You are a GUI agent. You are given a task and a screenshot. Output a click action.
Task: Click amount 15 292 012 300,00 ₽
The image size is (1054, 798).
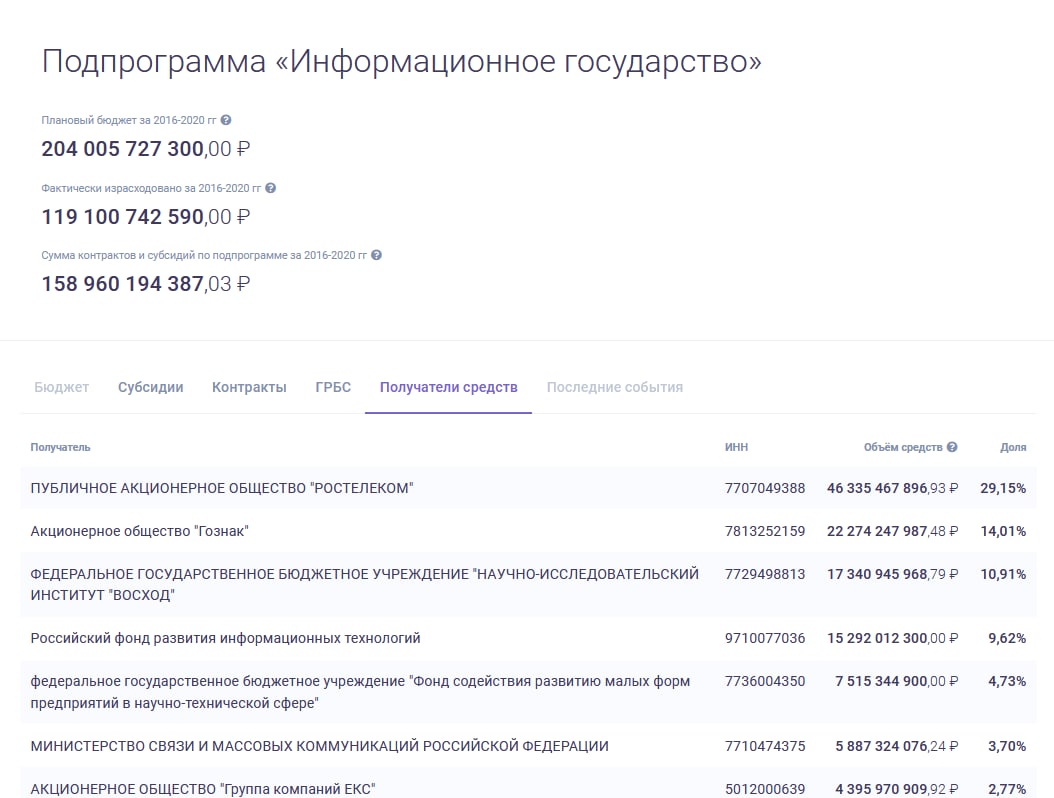[x=893, y=638]
